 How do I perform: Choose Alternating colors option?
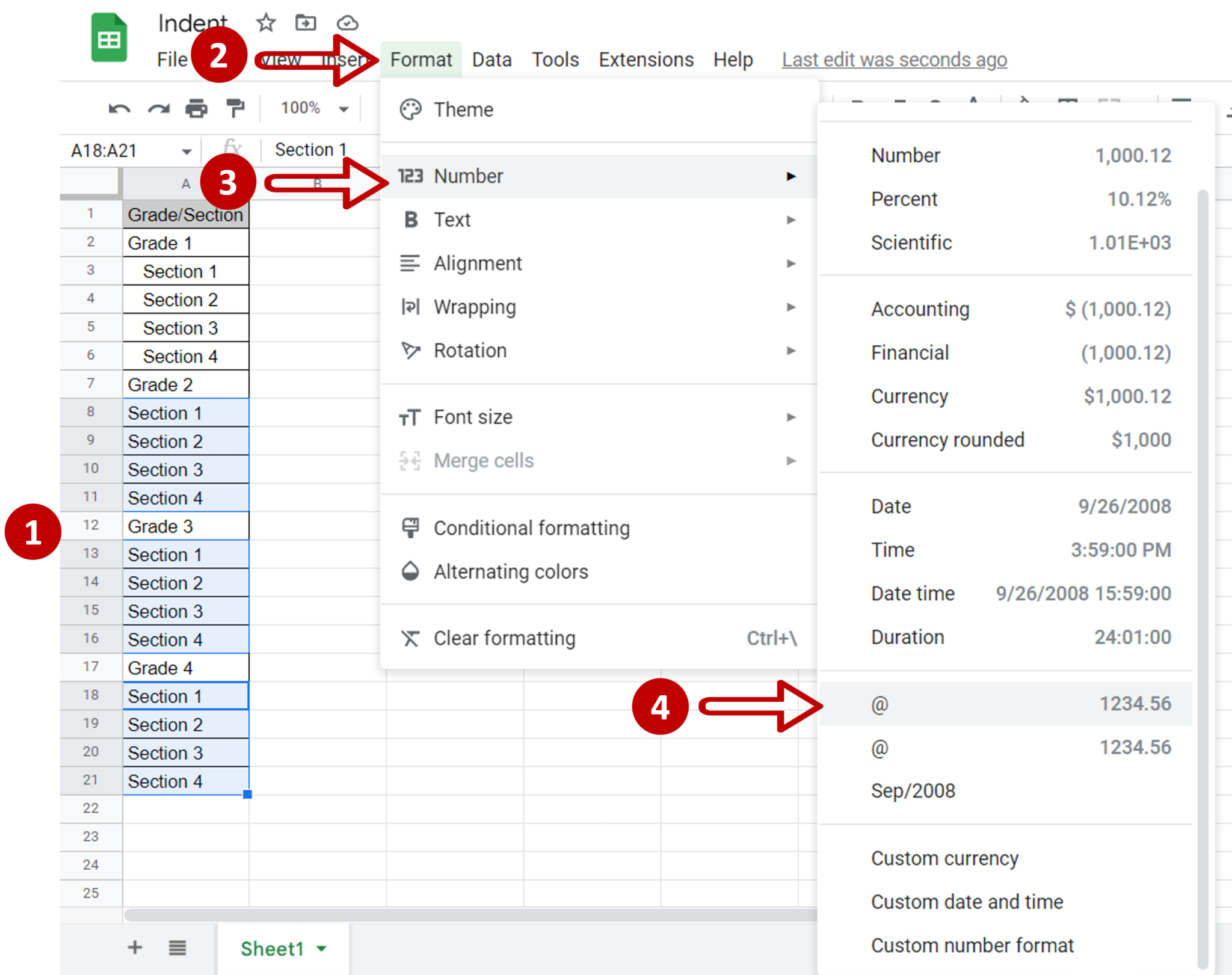tap(510, 571)
